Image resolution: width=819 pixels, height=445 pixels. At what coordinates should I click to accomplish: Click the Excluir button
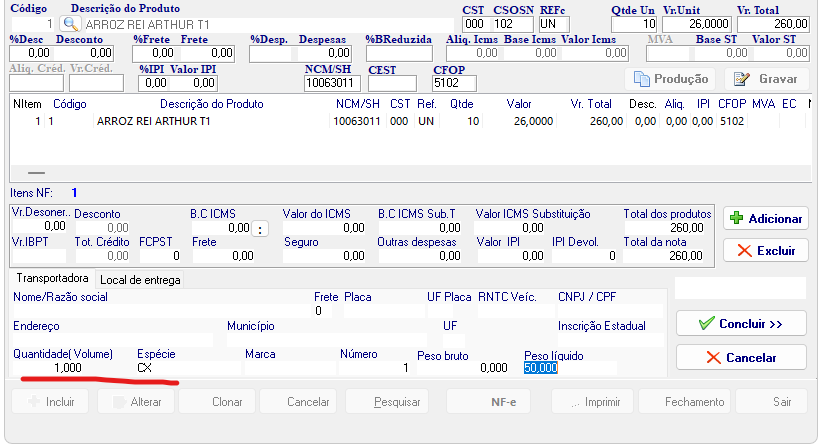[x=766, y=251]
